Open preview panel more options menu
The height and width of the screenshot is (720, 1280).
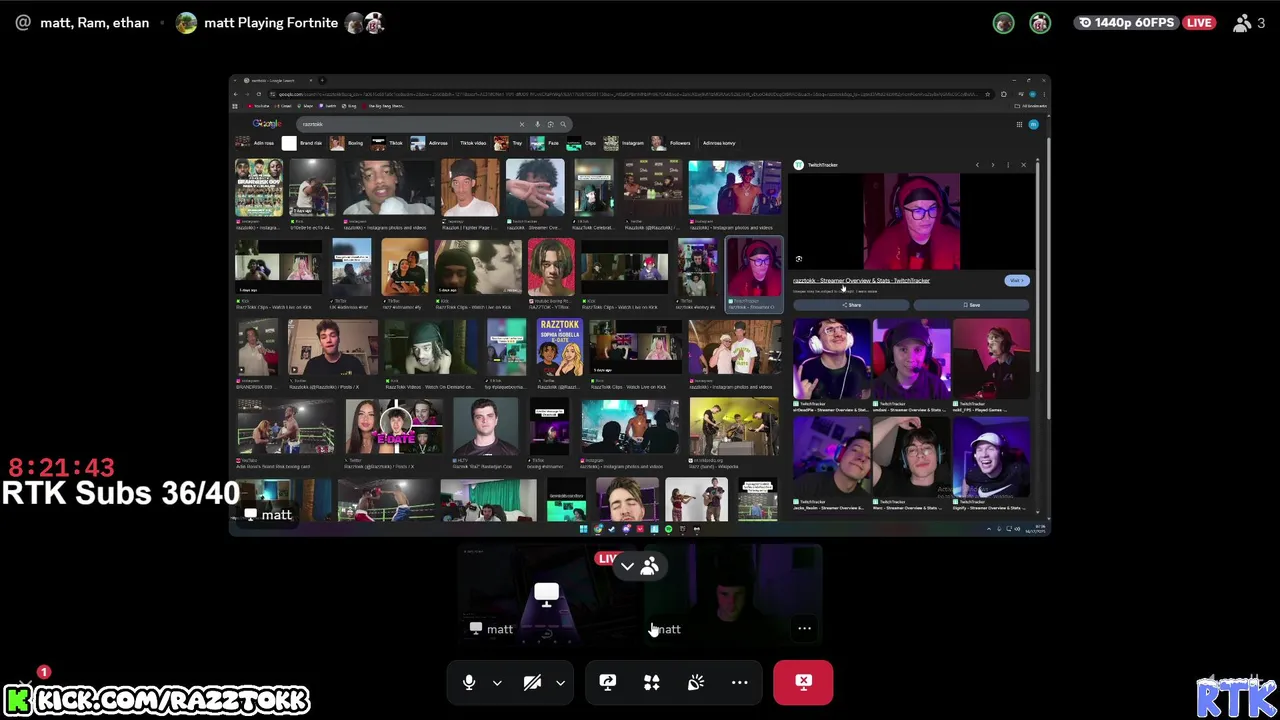[x=1008, y=165]
